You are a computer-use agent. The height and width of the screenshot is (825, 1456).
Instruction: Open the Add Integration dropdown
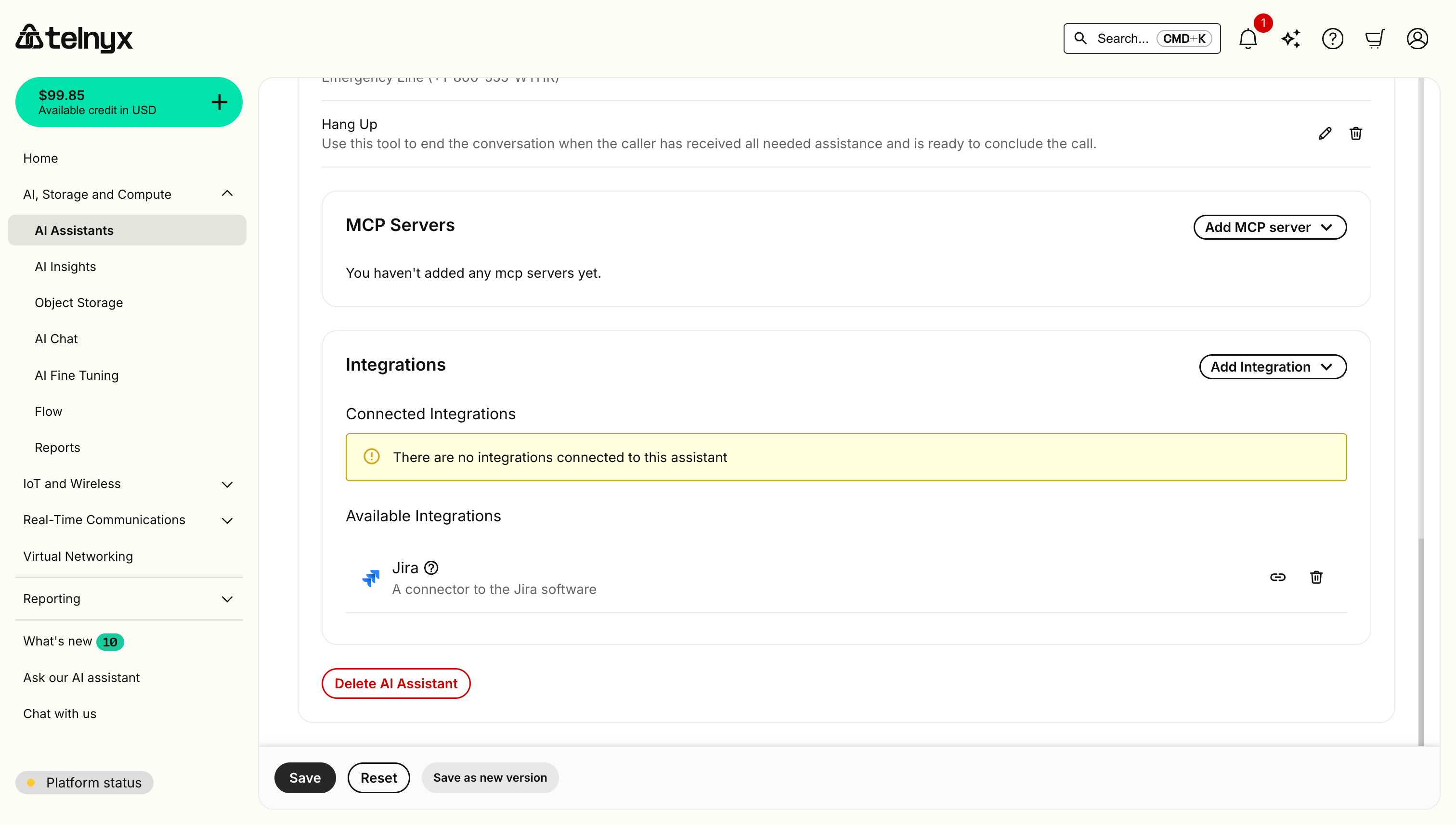point(1273,367)
